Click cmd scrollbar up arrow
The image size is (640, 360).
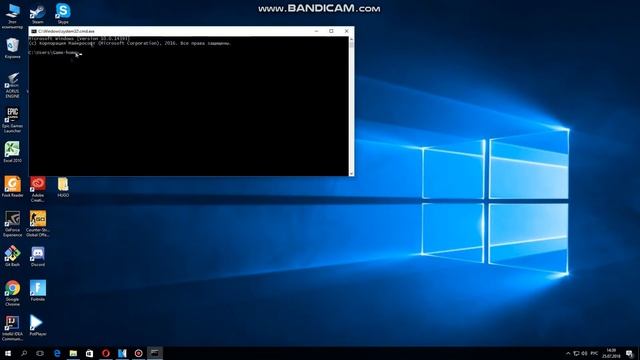(x=351, y=39)
